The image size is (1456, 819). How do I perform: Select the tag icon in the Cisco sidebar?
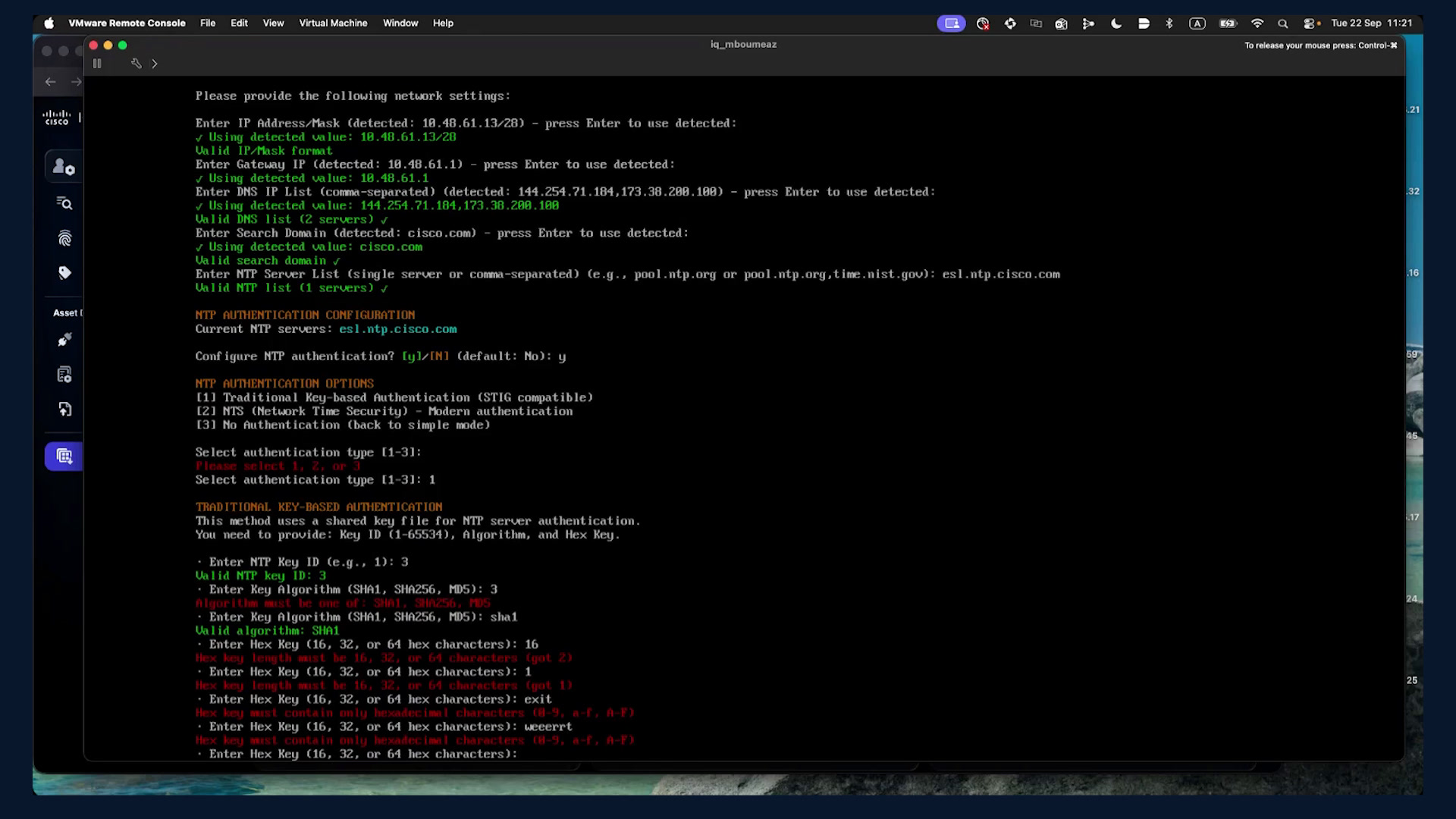click(64, 273)
